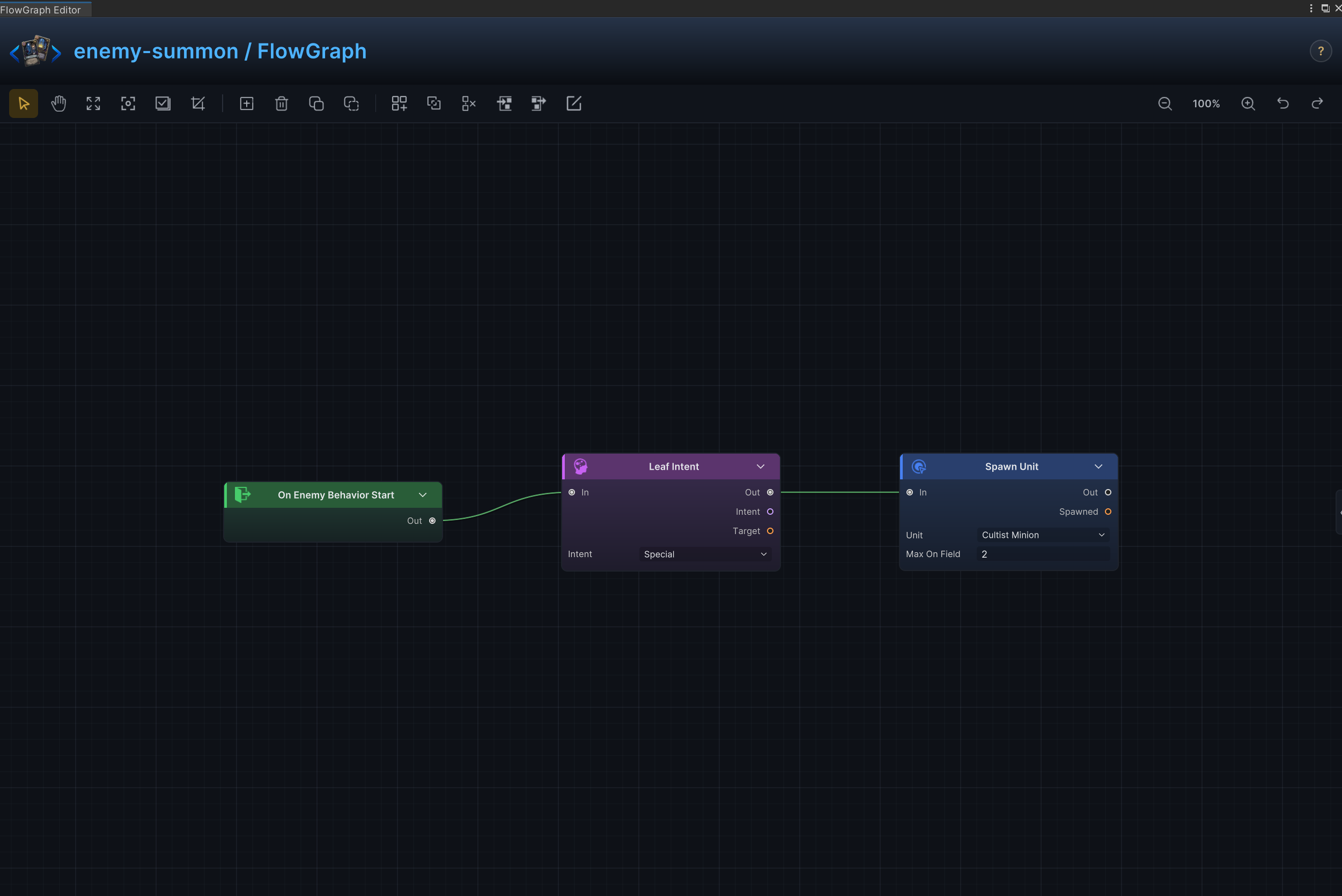Click the remove-from-group X icon

(469, 103)
